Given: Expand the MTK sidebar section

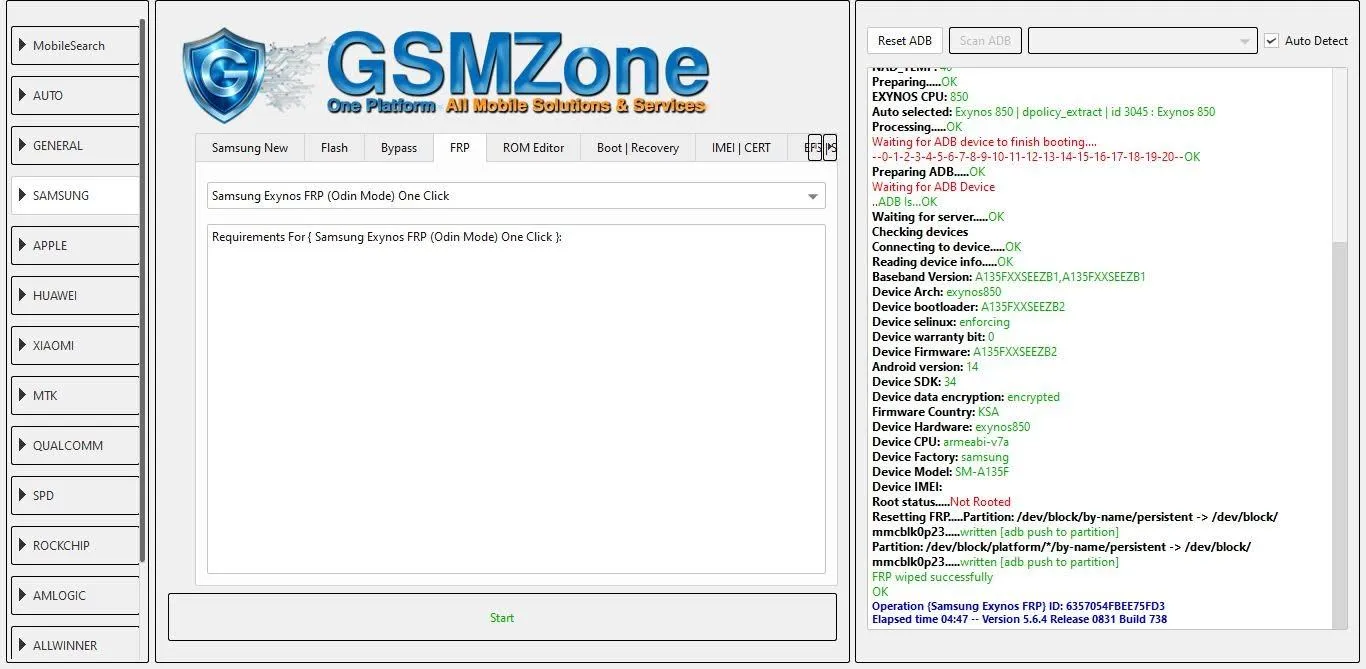Looking at the screenshot, I should pyautogui.click(x=75, y=396).
